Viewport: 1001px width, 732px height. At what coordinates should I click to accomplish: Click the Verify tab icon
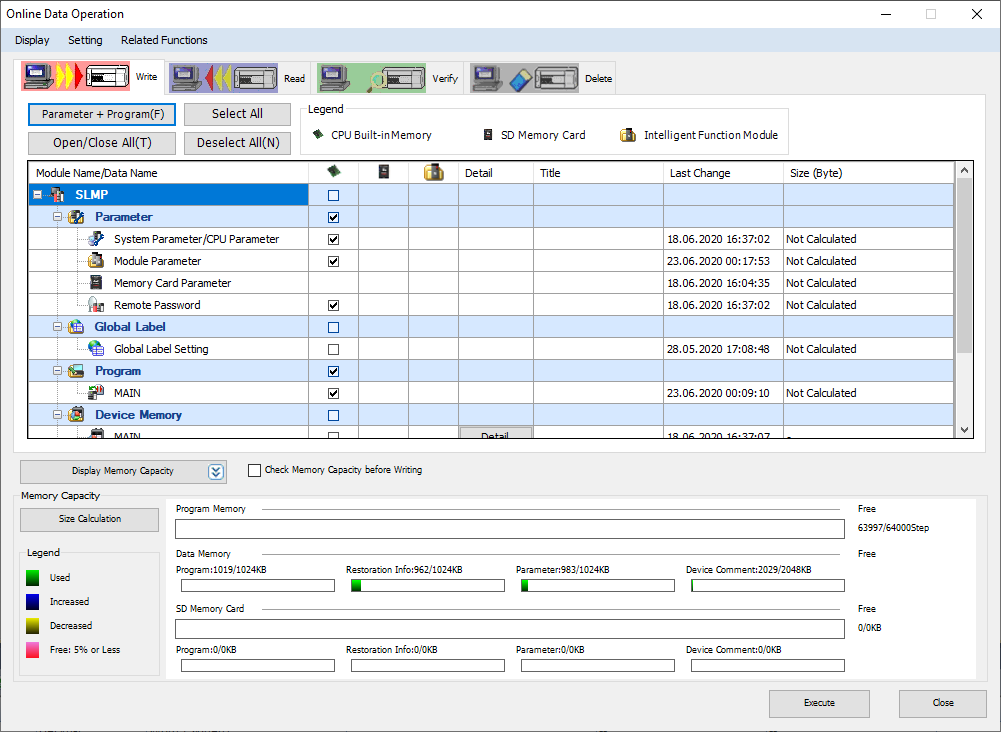coord(372,78)
